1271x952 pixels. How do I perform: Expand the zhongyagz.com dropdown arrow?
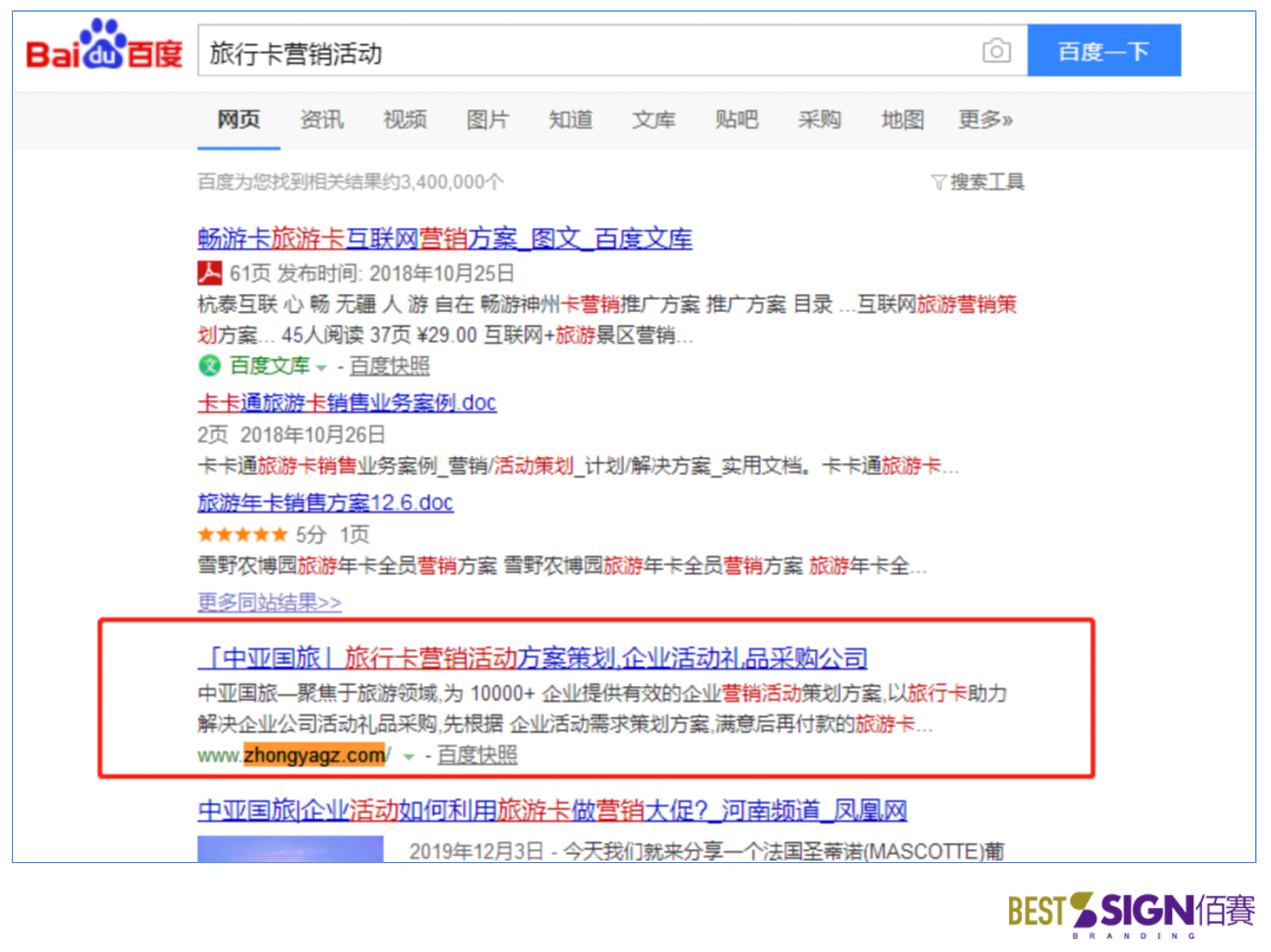coord(409,757)
